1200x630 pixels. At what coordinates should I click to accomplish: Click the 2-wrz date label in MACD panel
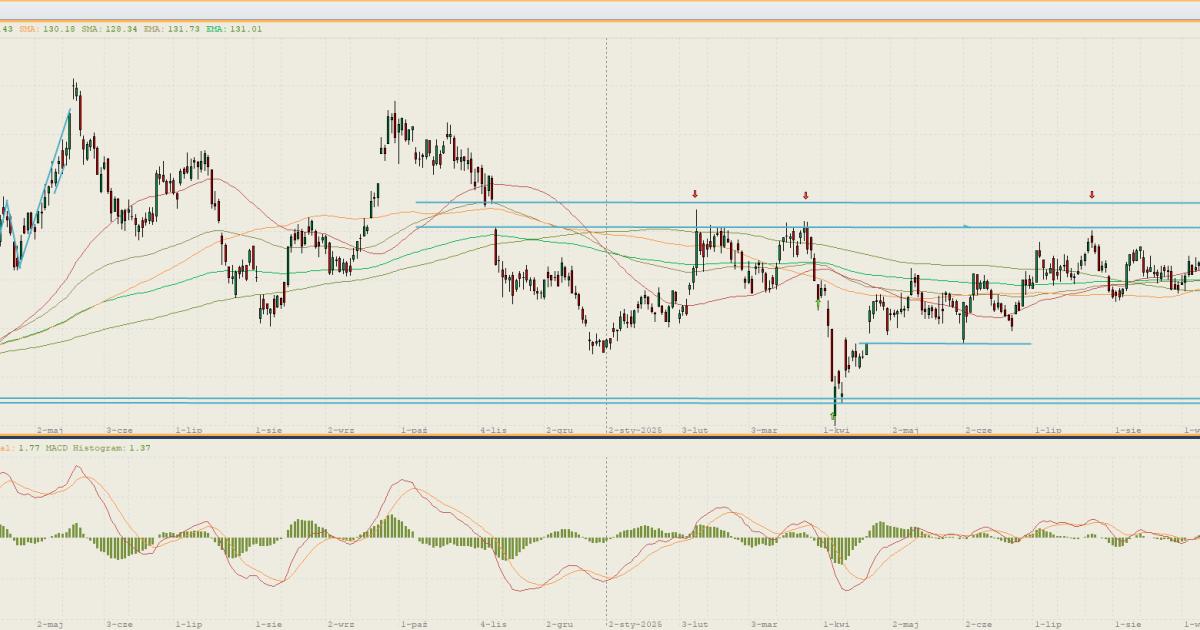pos(341,624)
